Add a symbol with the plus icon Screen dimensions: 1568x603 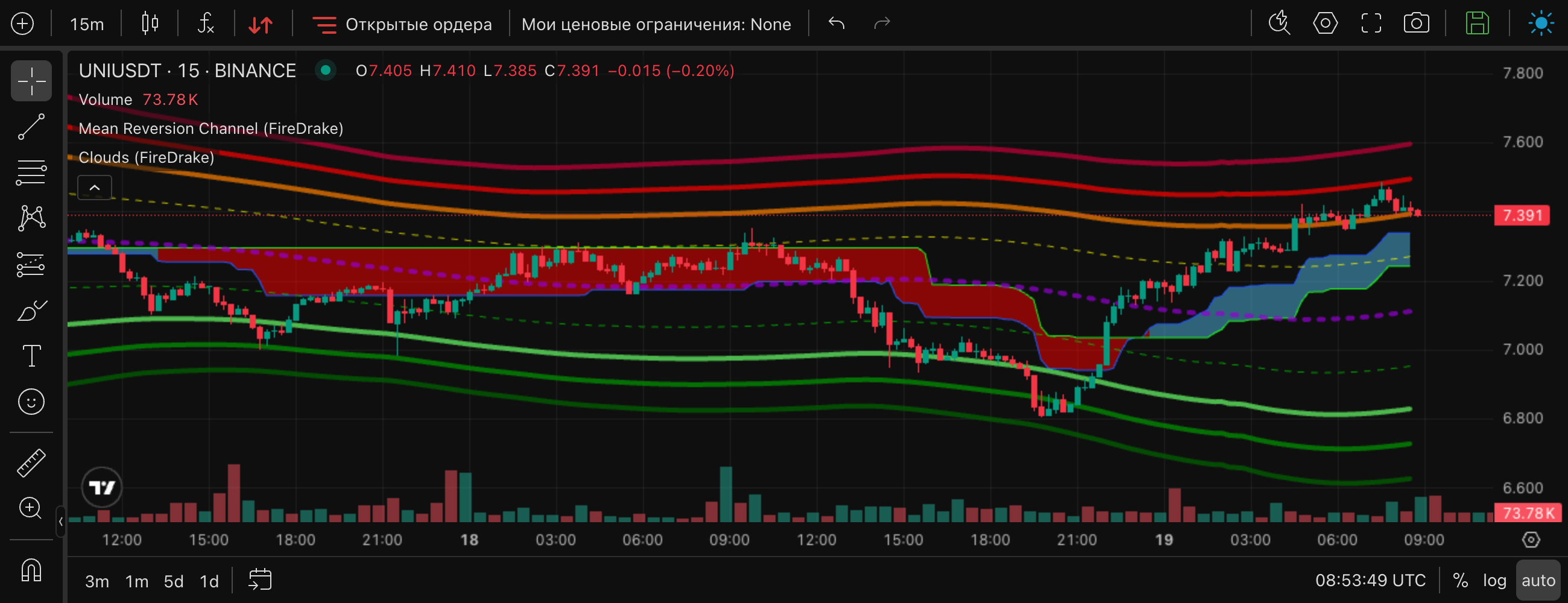(22, 24)
